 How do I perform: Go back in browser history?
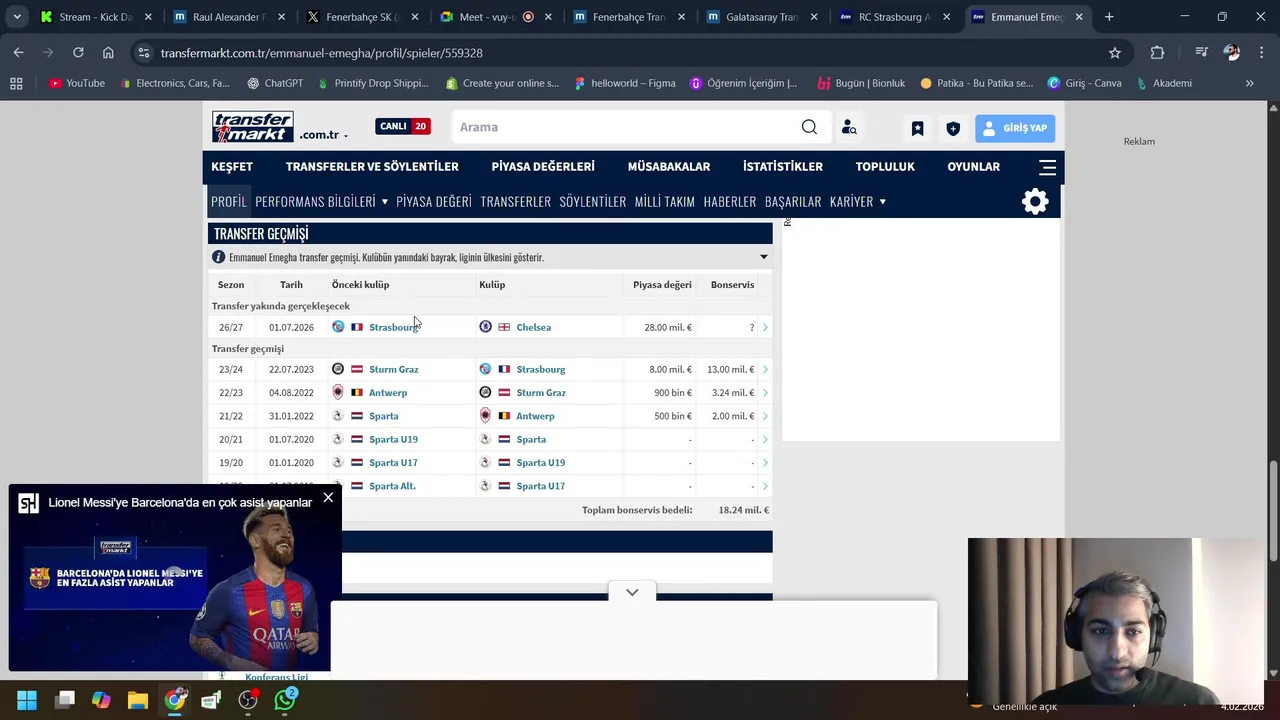tap(19, 52)
